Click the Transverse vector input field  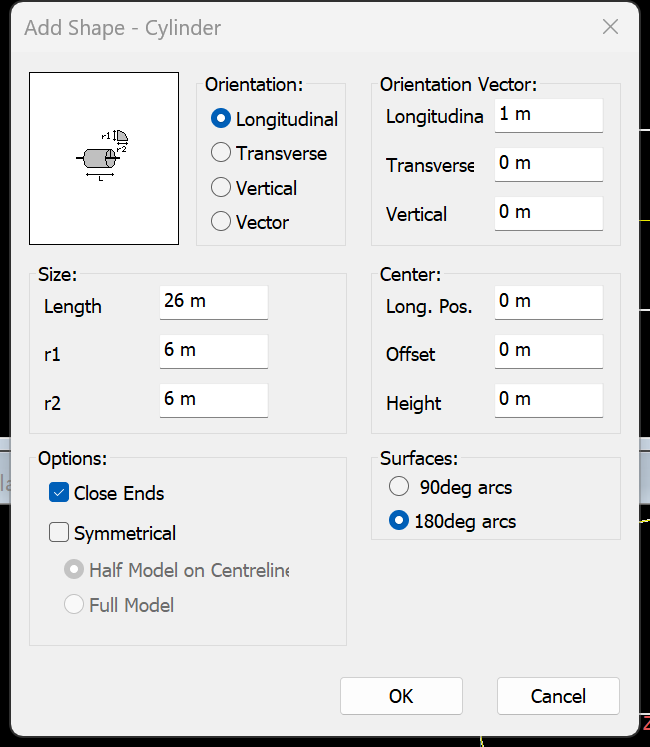548,163
